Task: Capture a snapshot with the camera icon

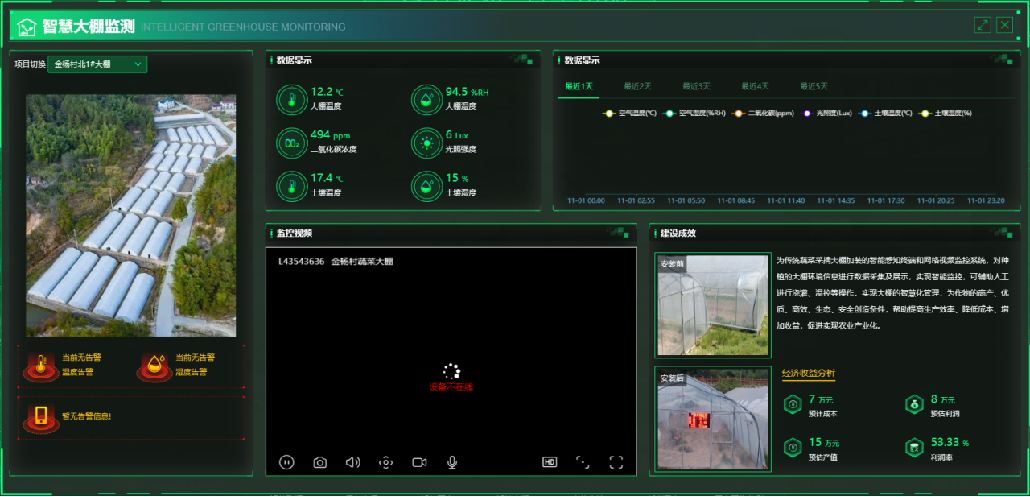Action: (320, 462)
